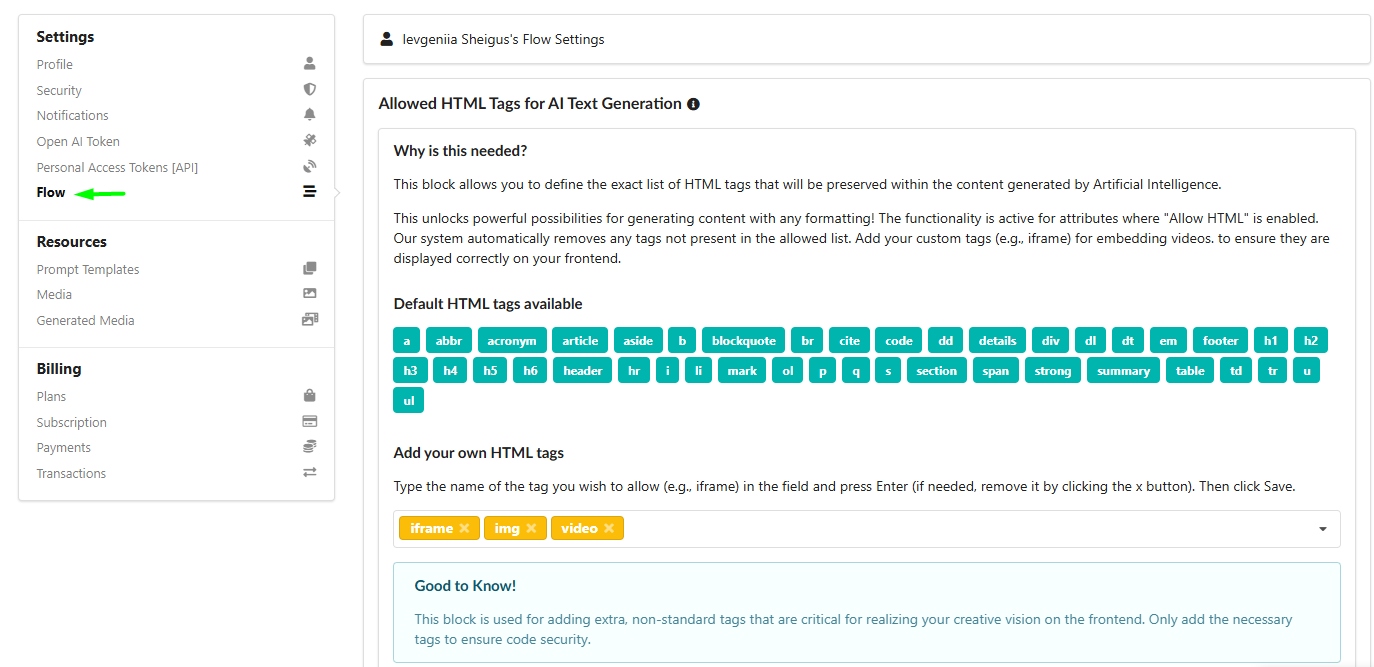The width and height of the screenshot is (1374, 667).
Task: Open the Flow settings menu item
Action: click(x=51, y=192)
